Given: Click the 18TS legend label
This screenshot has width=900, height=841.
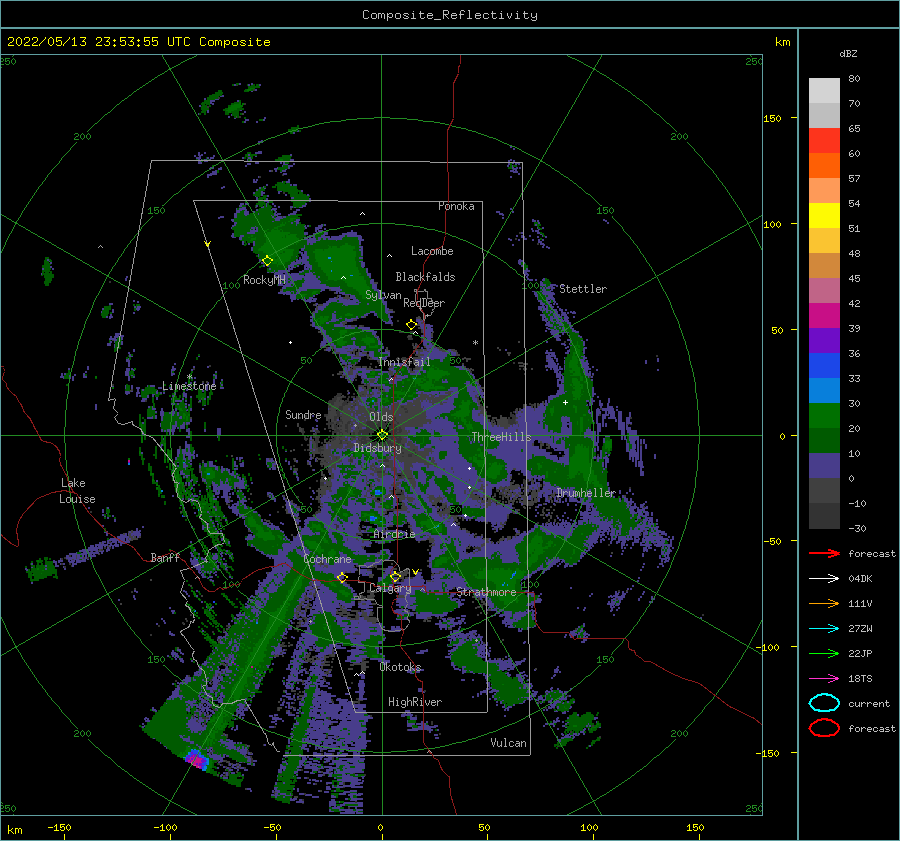Looking at the screenshot, I should pyautogui.click(x=860, y=679).
